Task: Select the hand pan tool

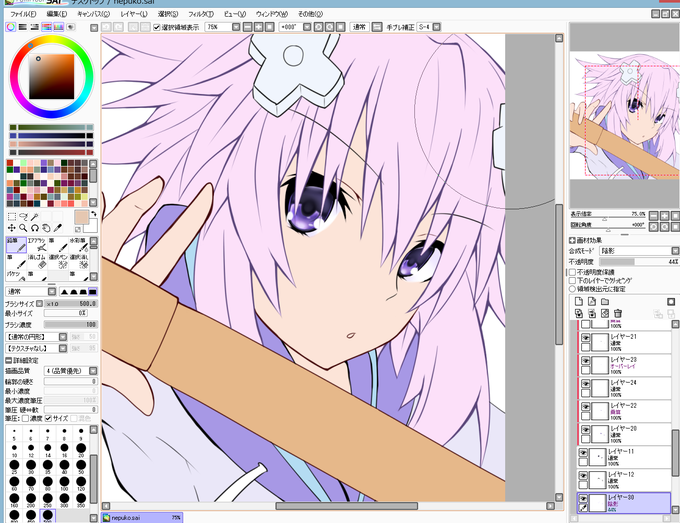Action: click(x=46, y=228)
